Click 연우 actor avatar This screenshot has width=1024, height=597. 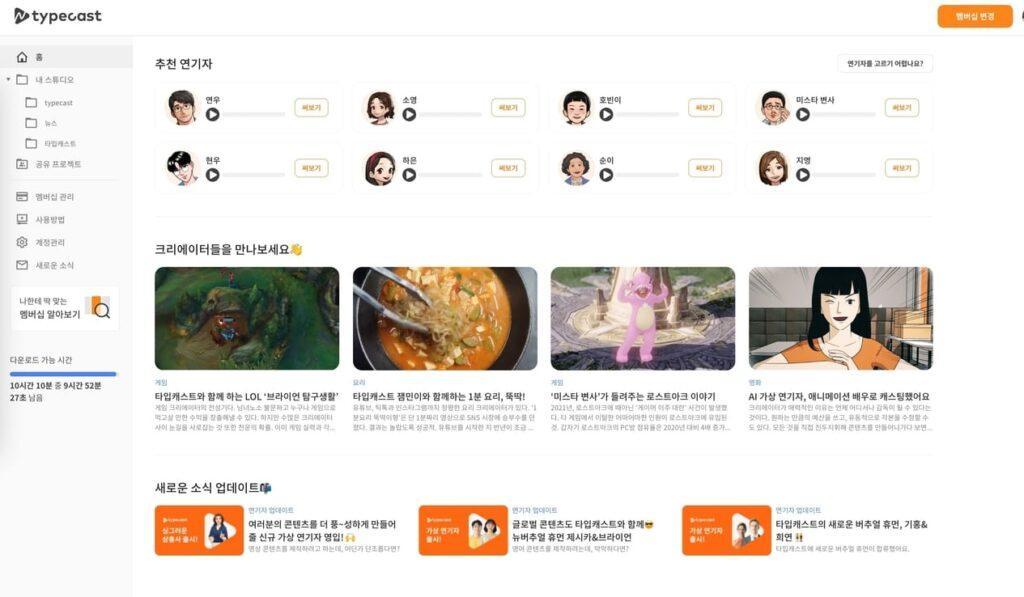coord(182,107)
